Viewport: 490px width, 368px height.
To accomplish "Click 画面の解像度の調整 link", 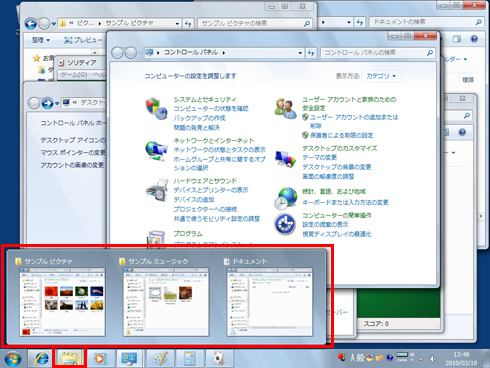I will pyautogui.click(x=328, y=177).
